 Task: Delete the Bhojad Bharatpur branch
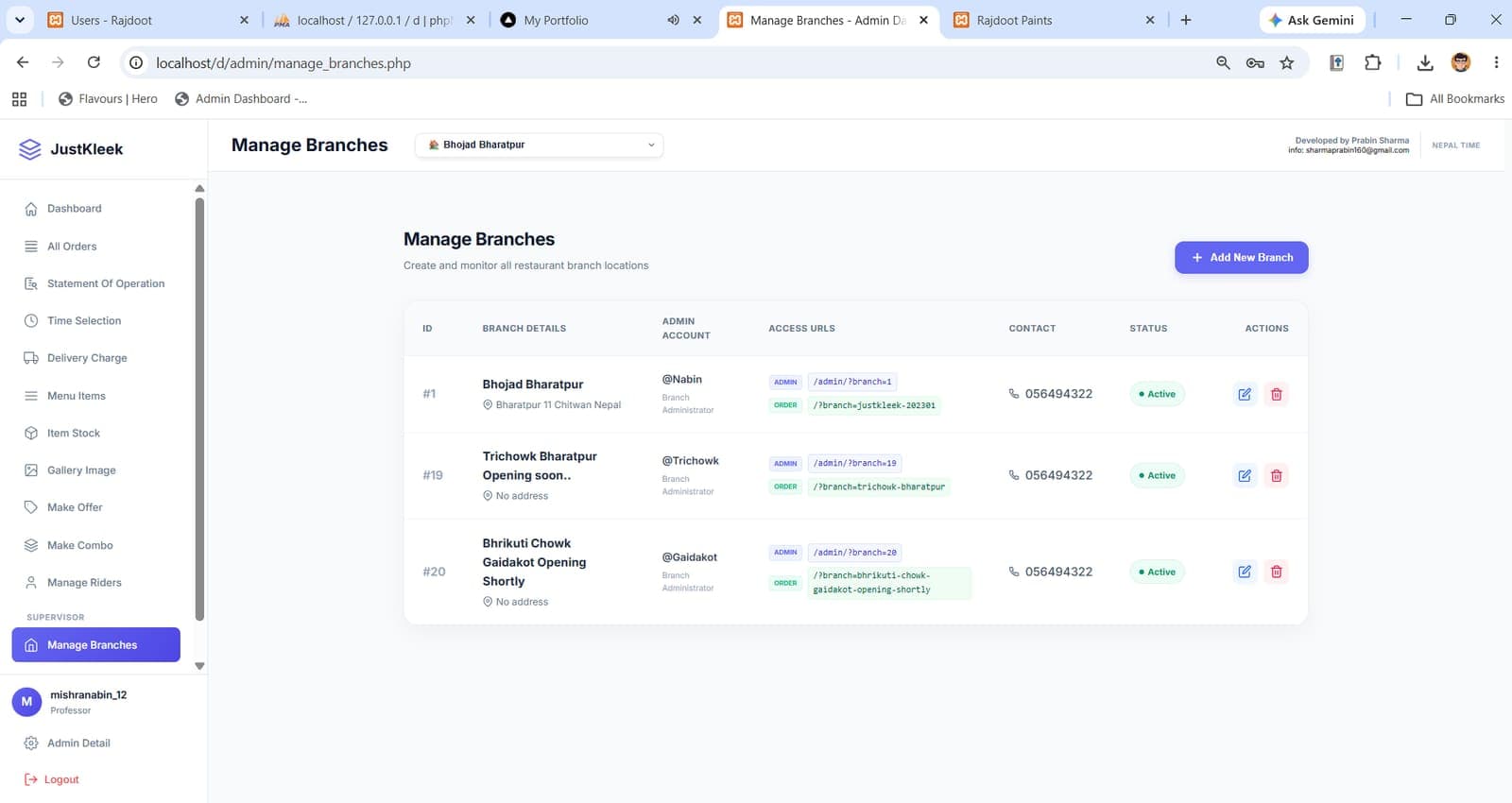click(1277, 394)
